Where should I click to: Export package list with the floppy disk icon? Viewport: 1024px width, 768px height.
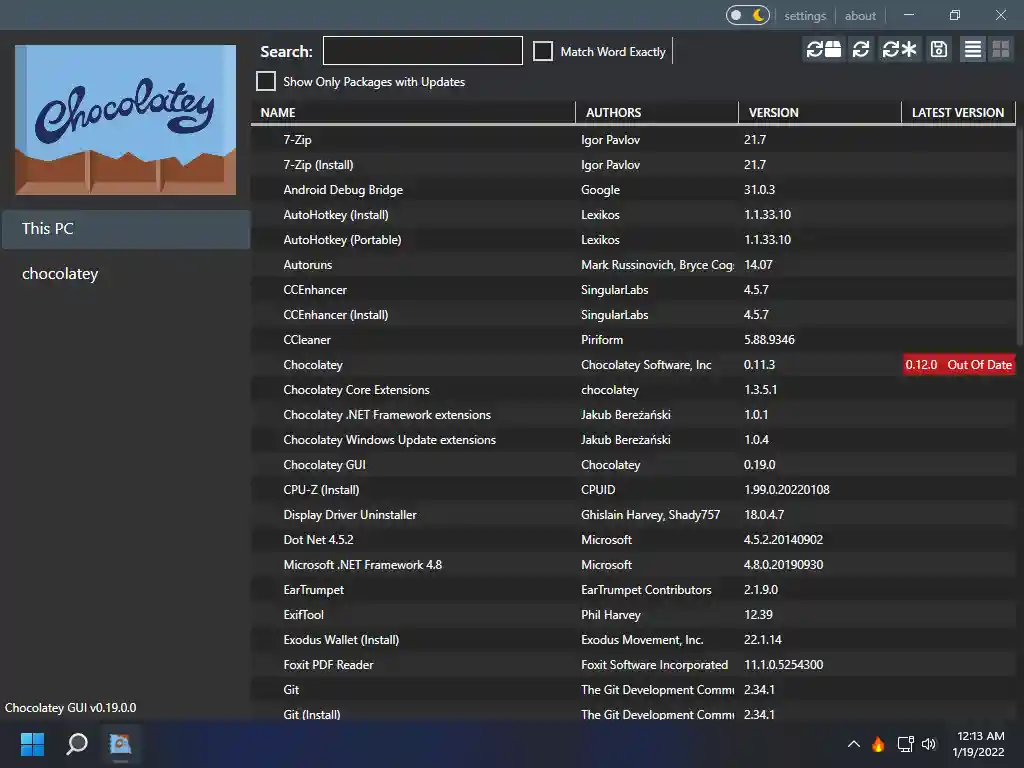click(938, 49)
